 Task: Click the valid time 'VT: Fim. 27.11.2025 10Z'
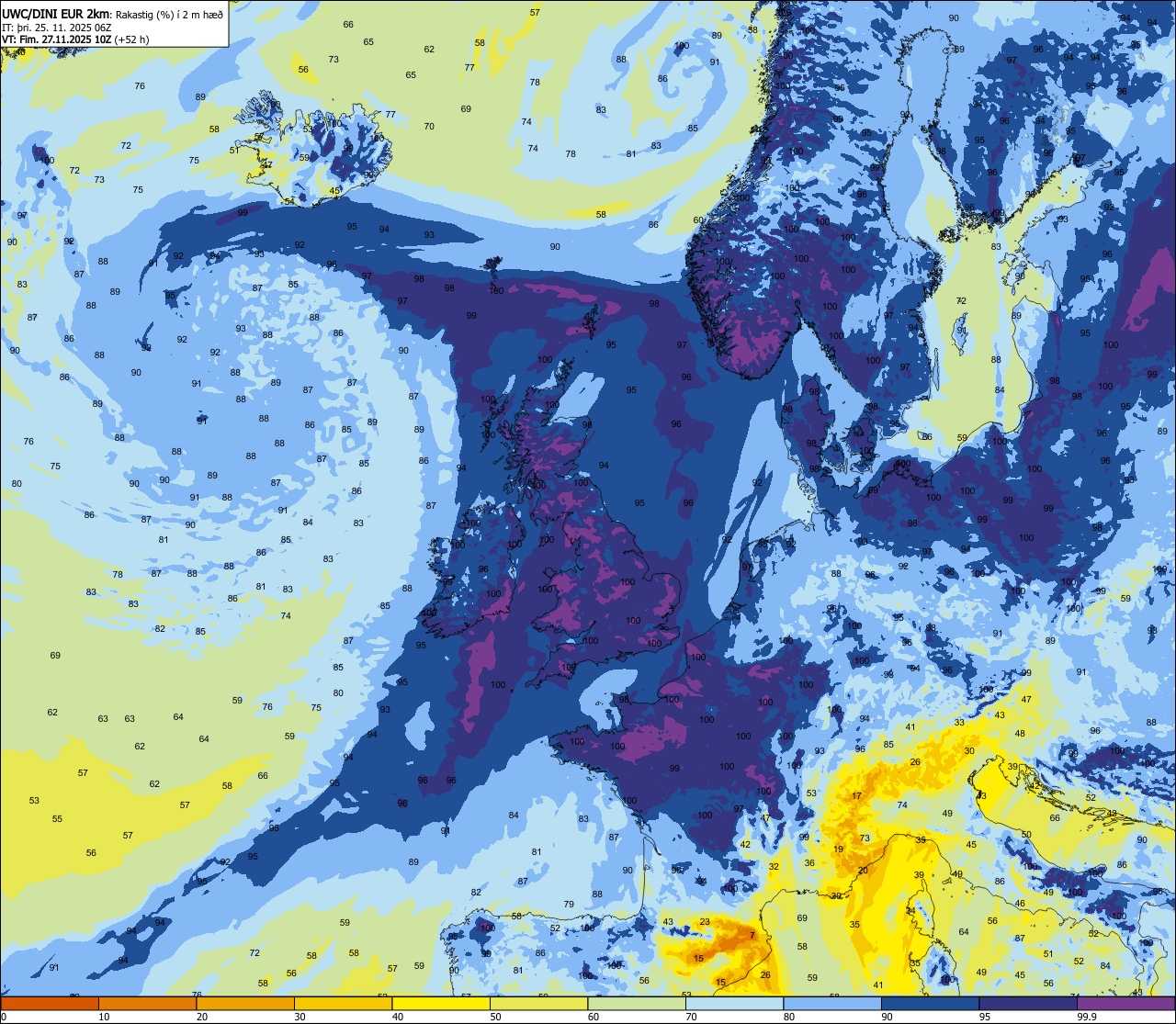56,39
